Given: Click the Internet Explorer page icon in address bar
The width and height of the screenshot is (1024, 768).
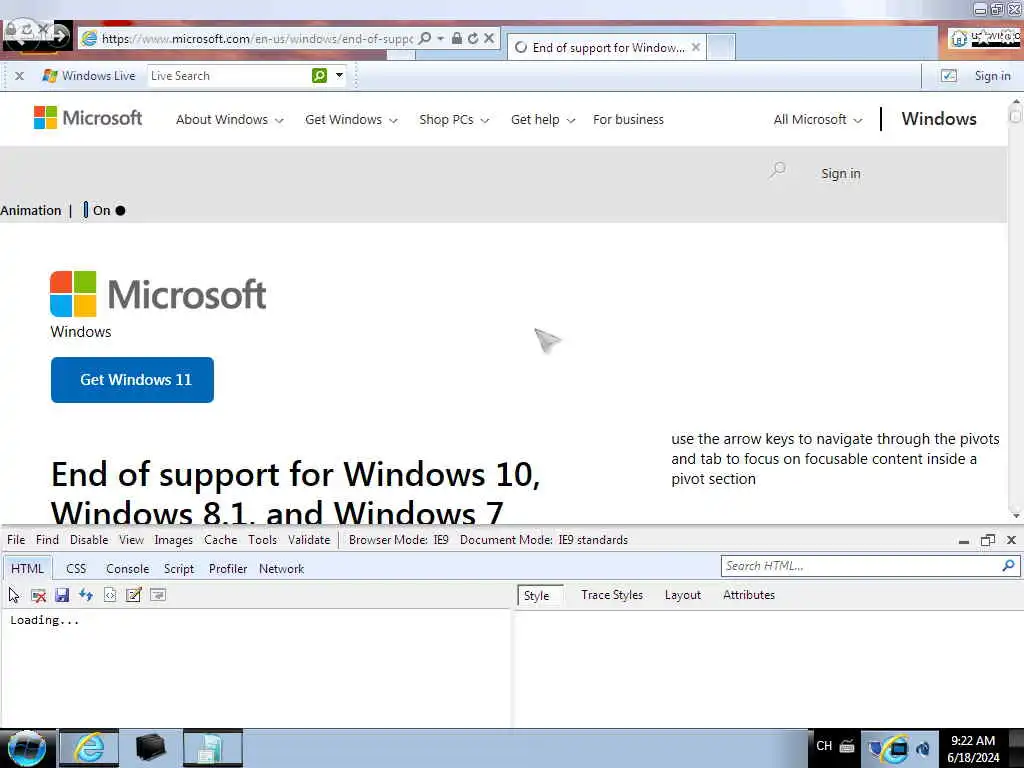Looking at the screenshot, I should click(x=89, y=39).
